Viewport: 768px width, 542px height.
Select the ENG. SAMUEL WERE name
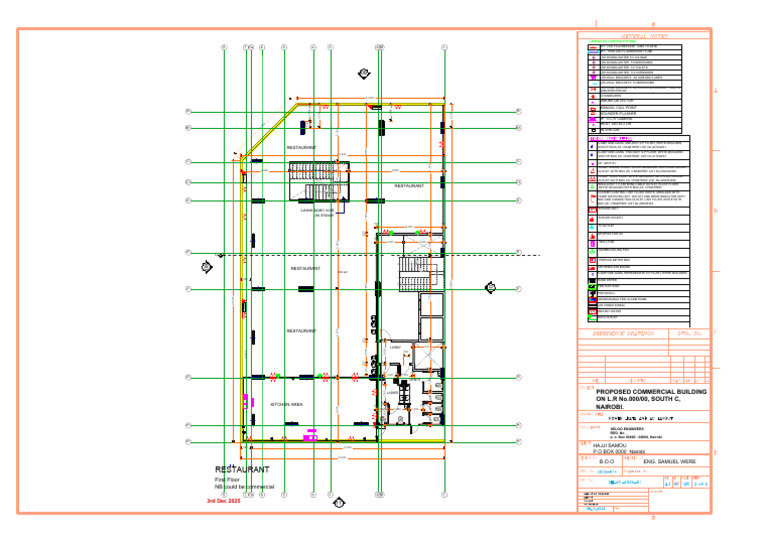coord(669,462)
